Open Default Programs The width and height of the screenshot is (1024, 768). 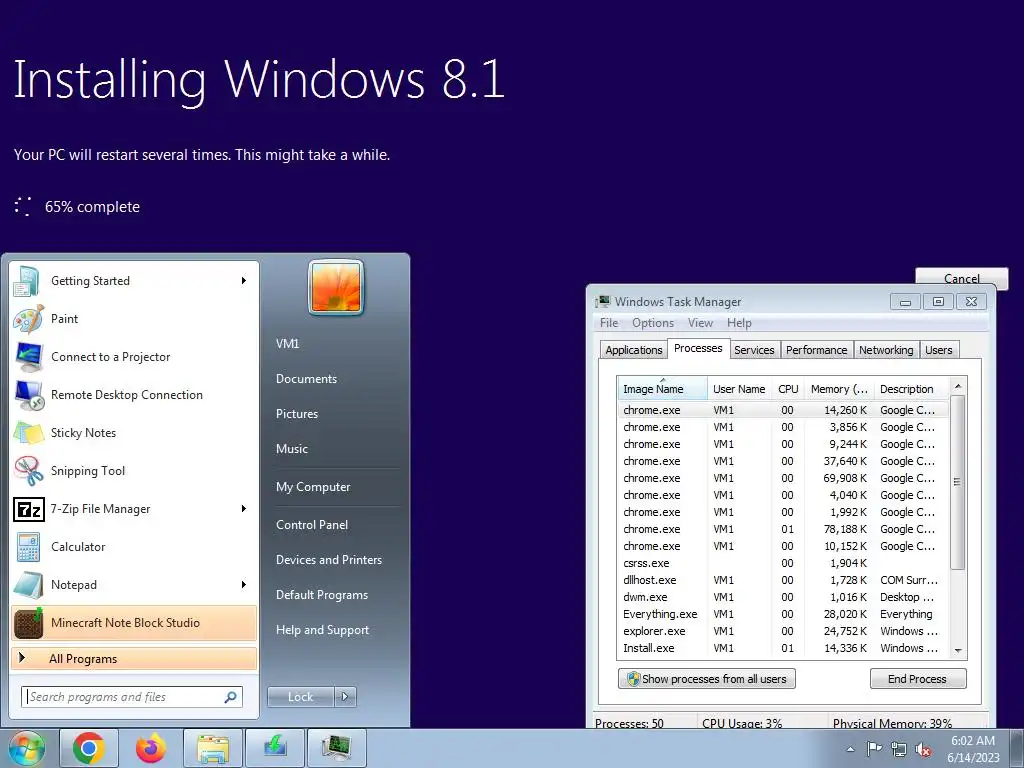321,595
